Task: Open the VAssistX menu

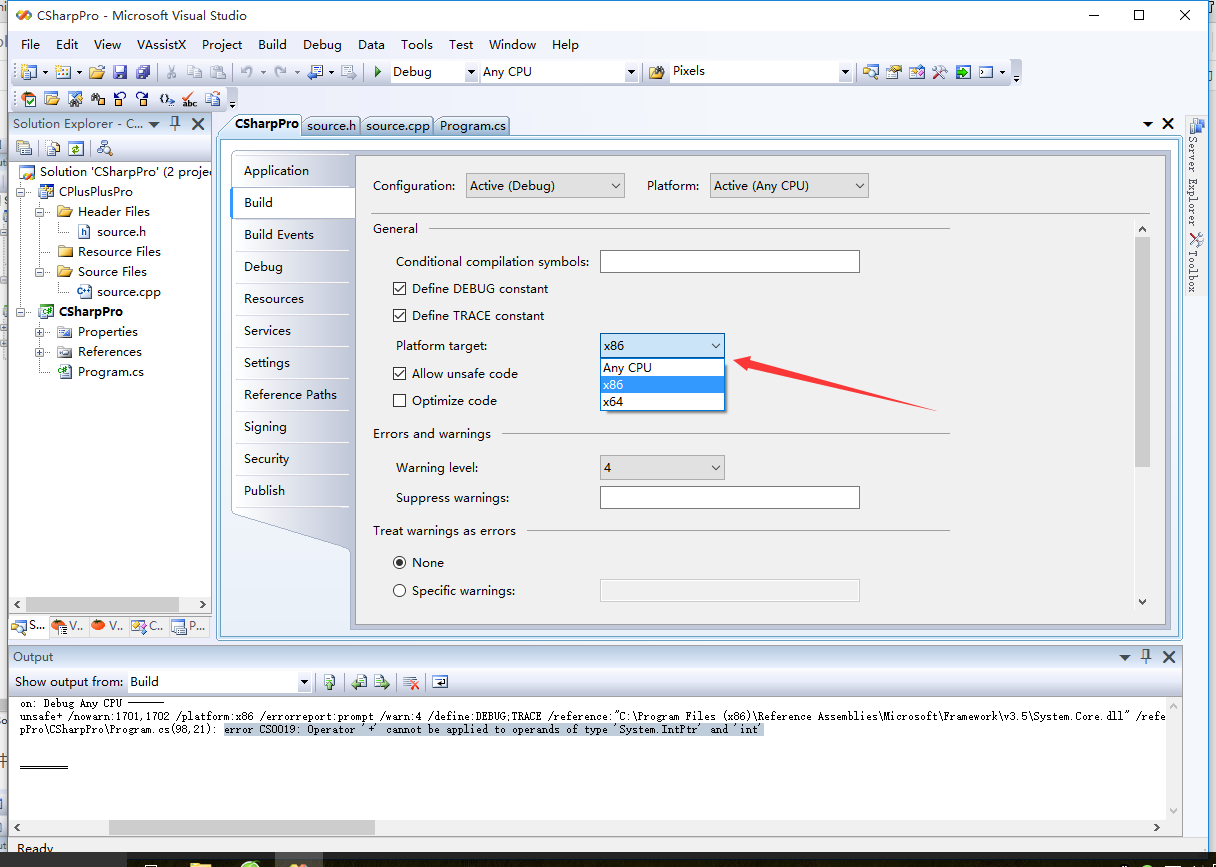Action: (x=161, y=44)
